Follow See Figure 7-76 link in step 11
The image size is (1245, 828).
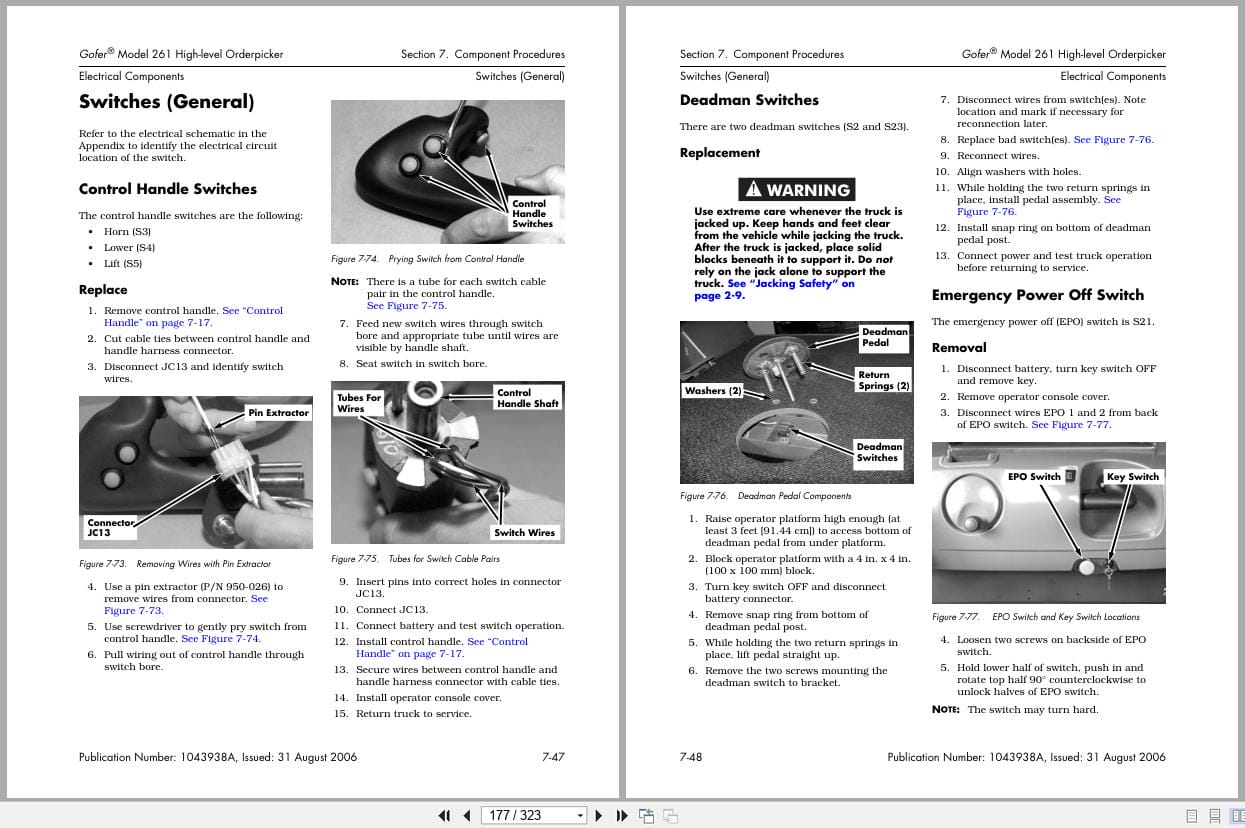[1039, 206]
